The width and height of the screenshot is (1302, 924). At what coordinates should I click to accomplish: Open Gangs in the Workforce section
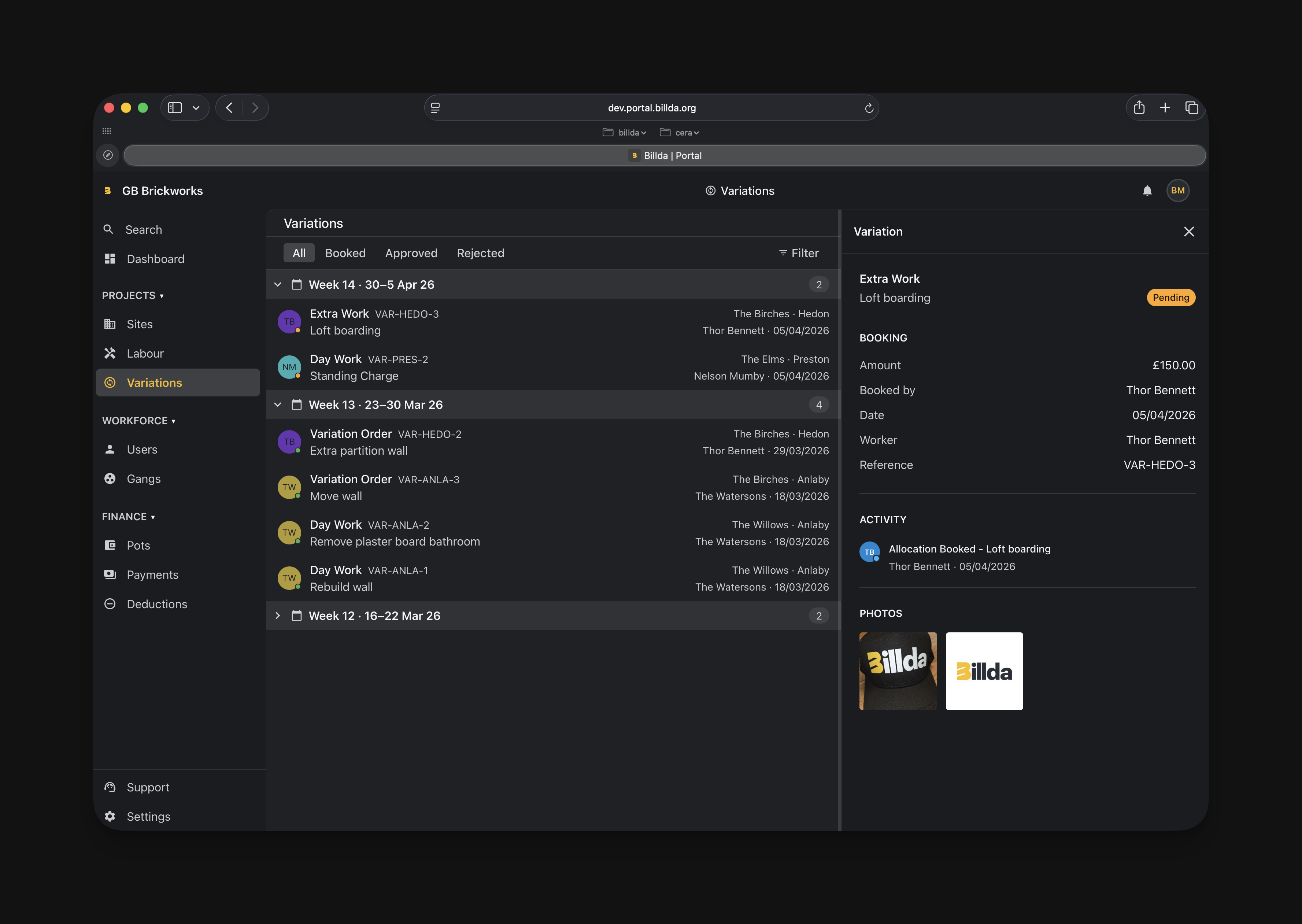143,478
